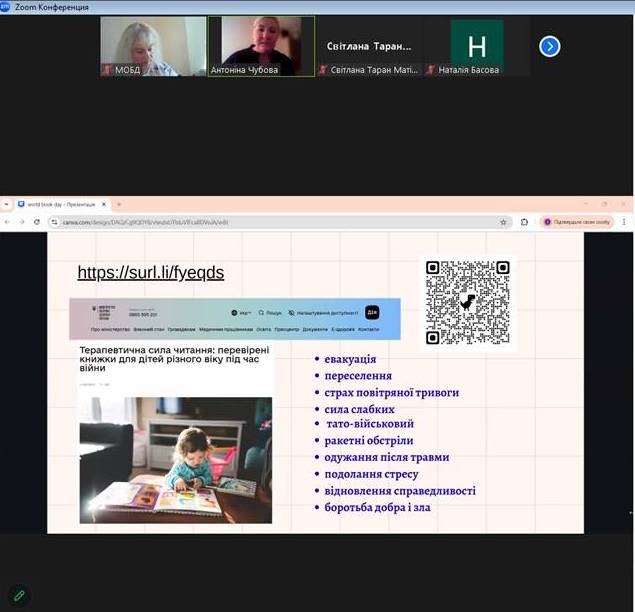Click the Zoom app icon in title bar

click(6, 7)
